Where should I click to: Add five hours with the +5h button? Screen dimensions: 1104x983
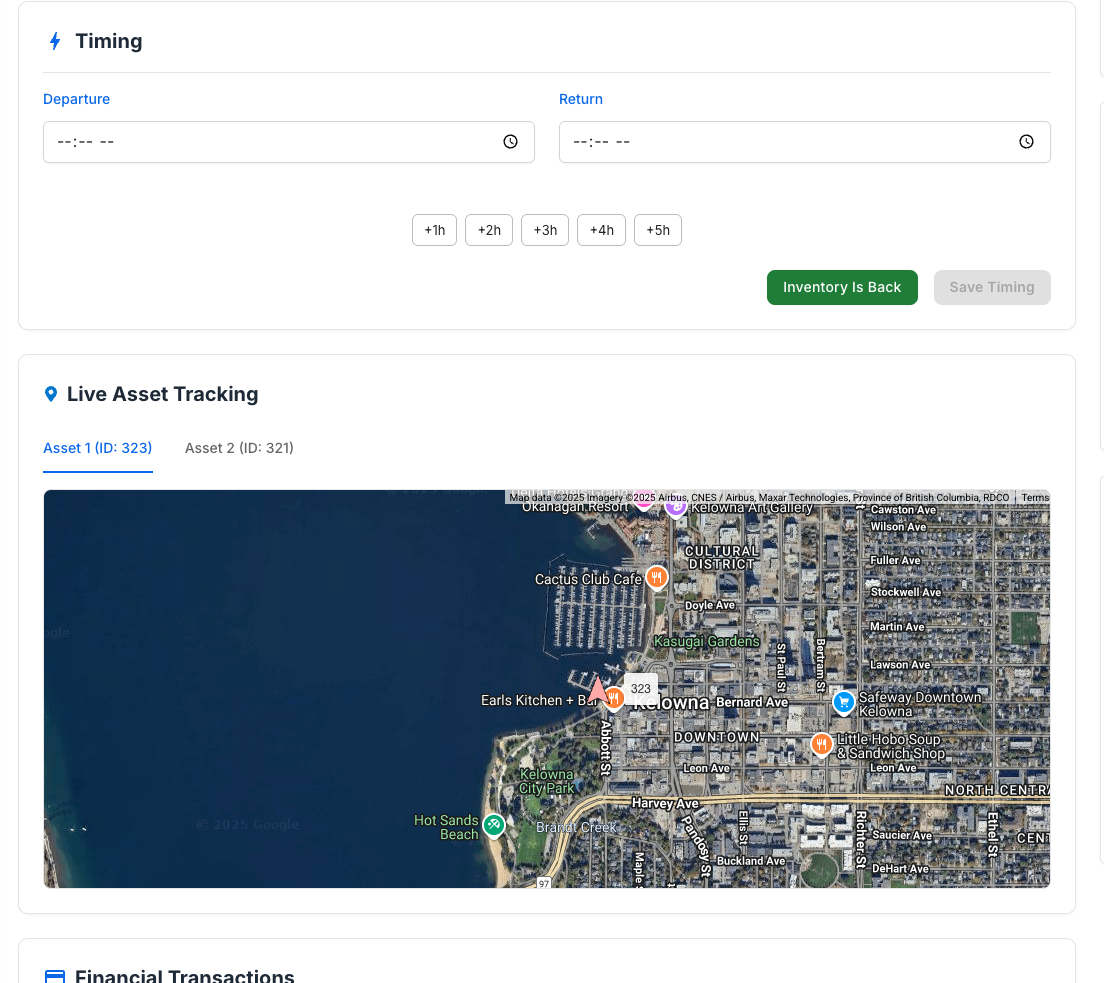pyautogui.click(x=658, y=230)
